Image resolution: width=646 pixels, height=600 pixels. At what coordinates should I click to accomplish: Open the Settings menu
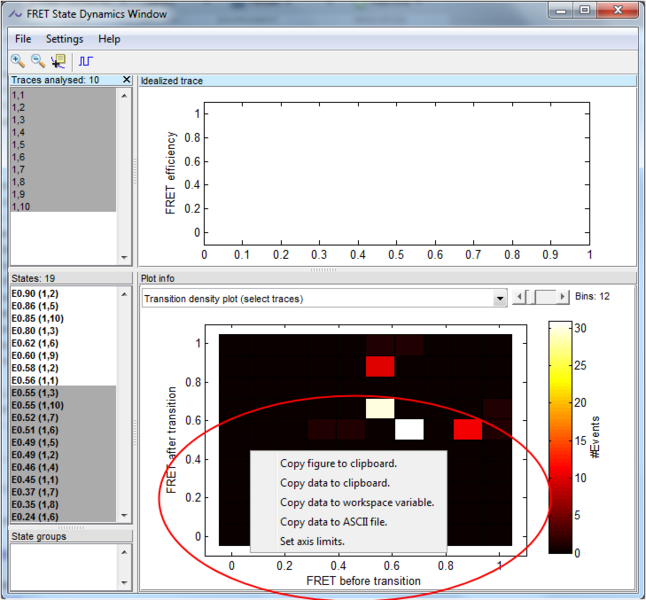click(x=65, y=39)
